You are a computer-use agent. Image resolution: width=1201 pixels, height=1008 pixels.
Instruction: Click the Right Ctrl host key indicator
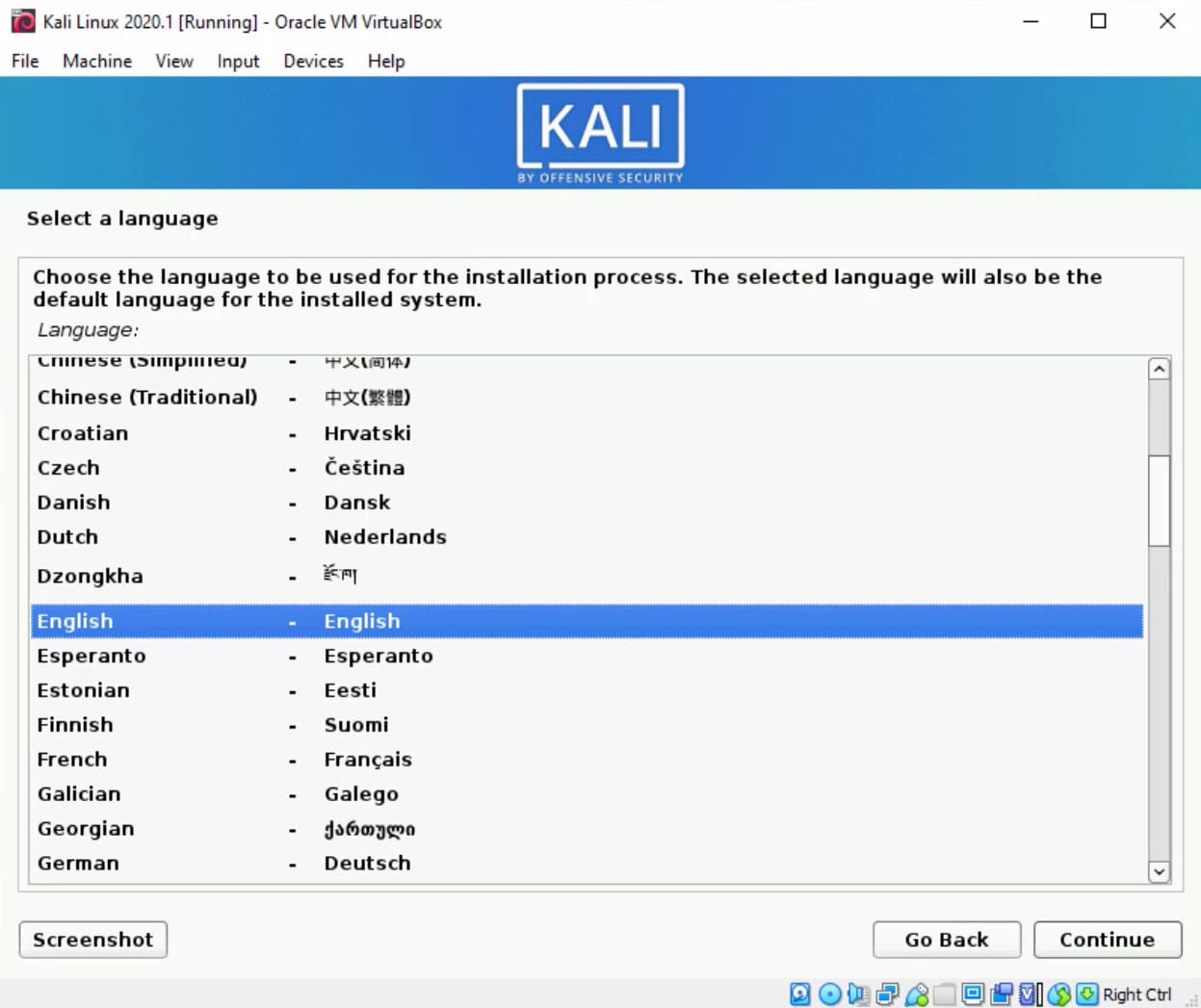(1137, 995)
